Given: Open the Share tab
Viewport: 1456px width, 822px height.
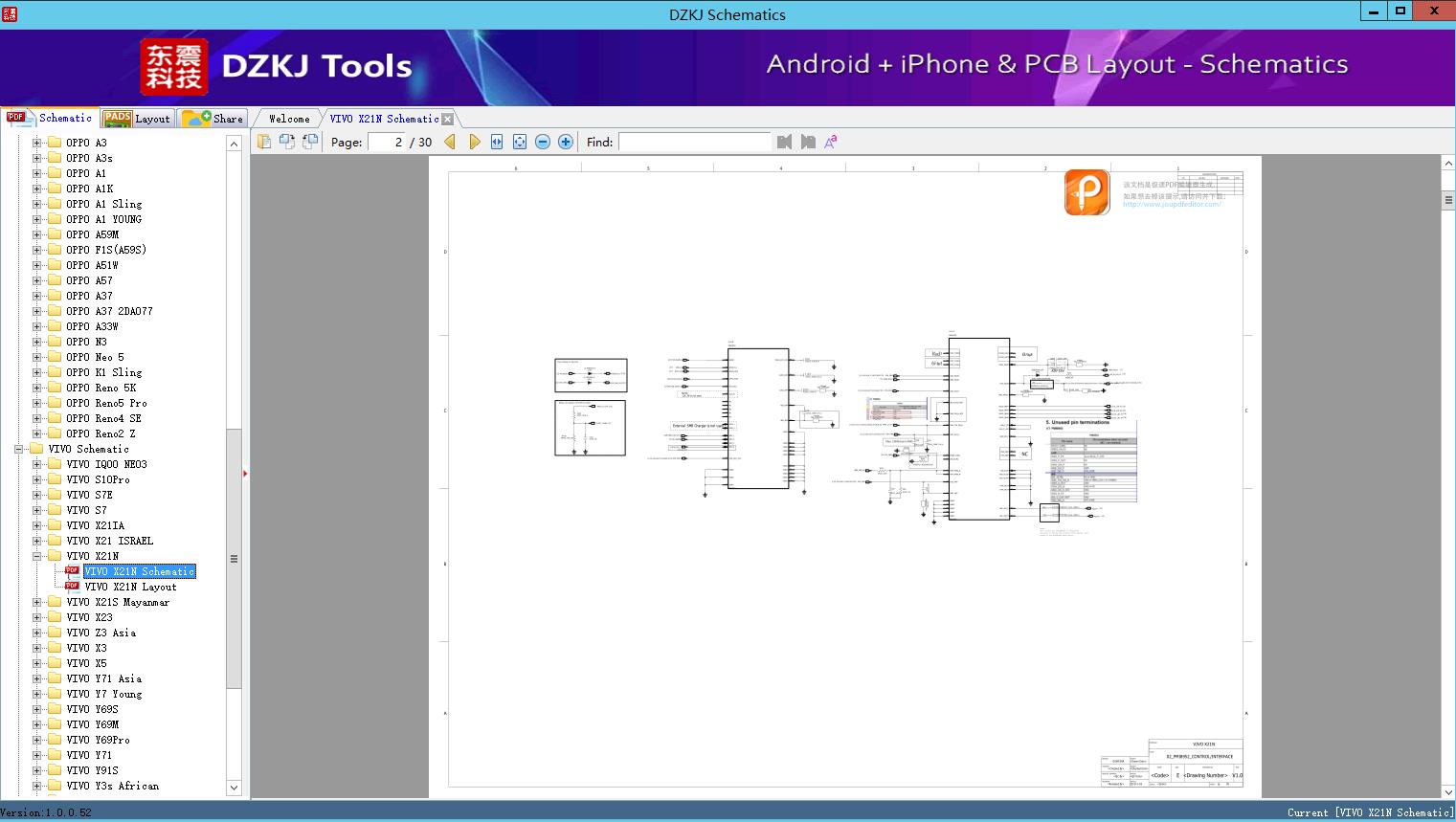Looking at the screenshot, I should 213,119.
